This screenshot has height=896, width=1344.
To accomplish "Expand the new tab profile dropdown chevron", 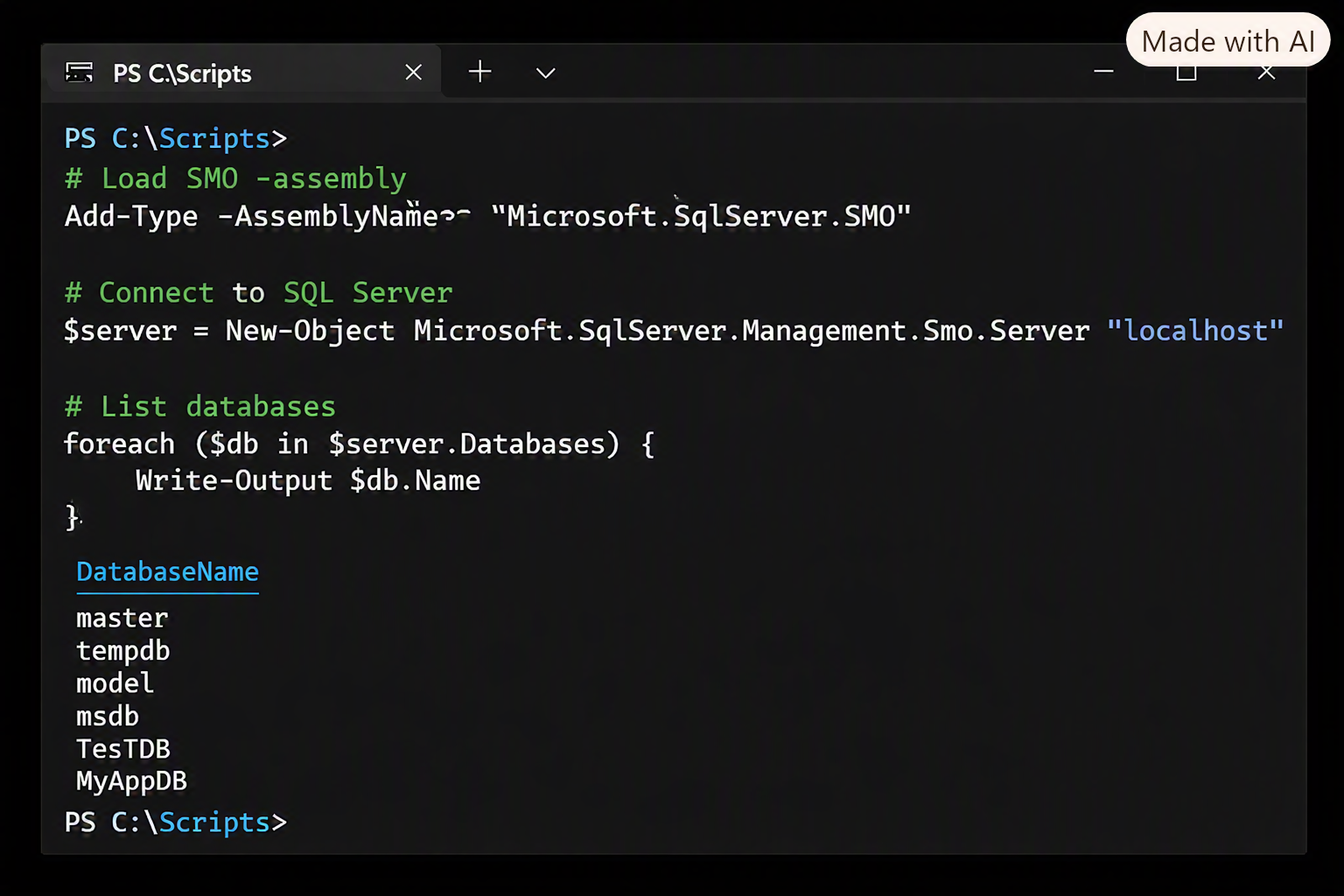I will click(x=546, y=73).
